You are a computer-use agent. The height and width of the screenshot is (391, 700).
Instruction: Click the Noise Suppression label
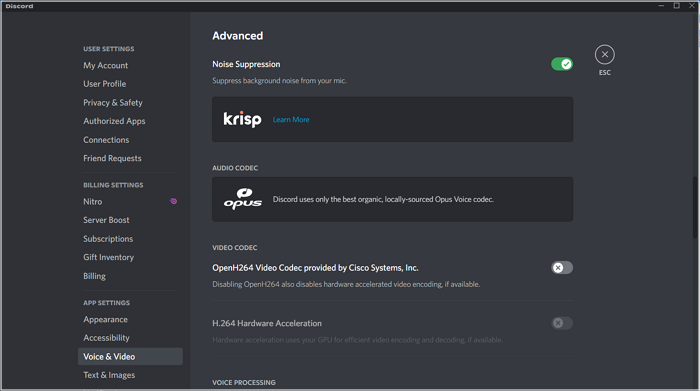pyautogui.click(x=246, y=64)
